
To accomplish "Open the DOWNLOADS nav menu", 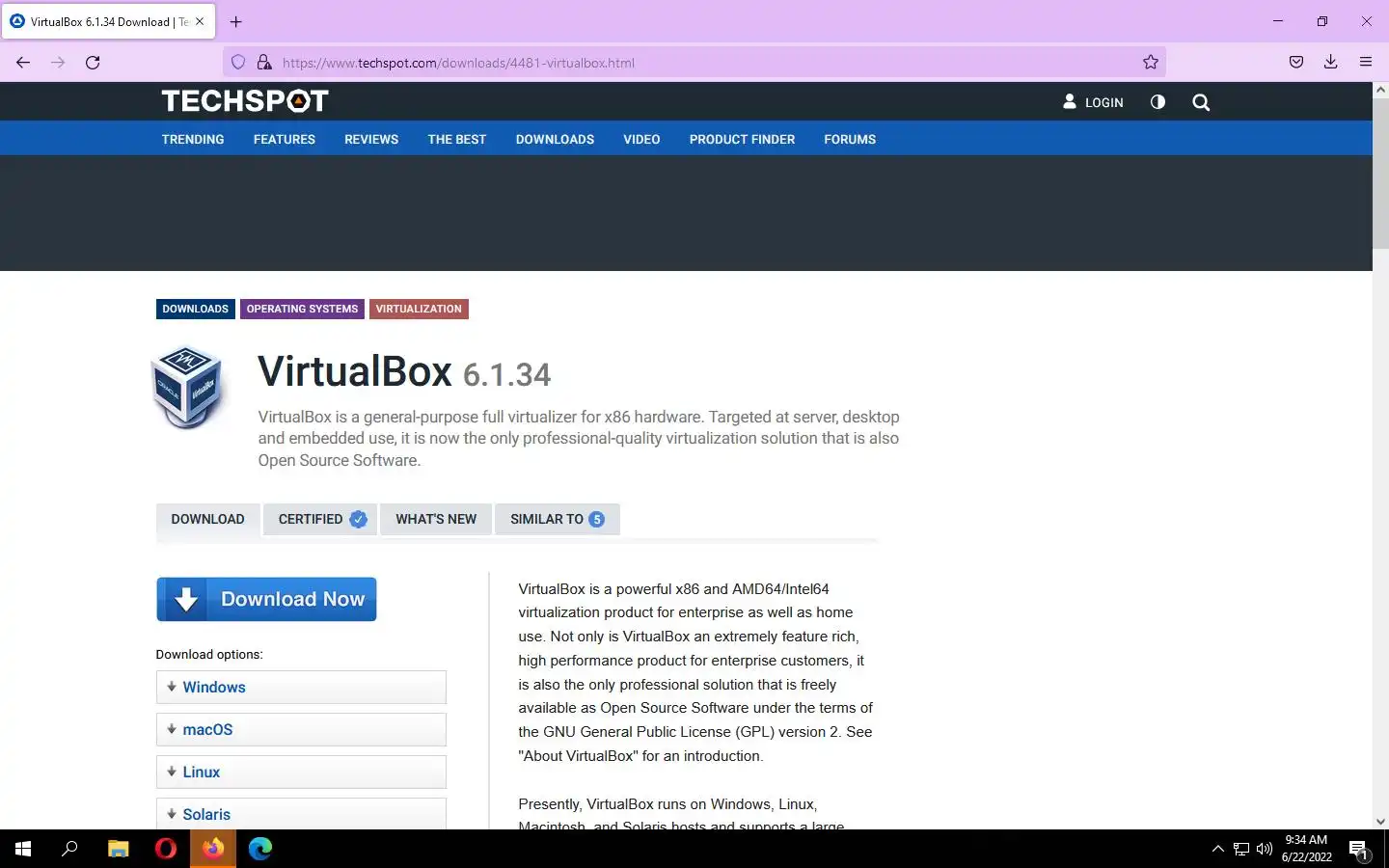I will coord(555,139).
